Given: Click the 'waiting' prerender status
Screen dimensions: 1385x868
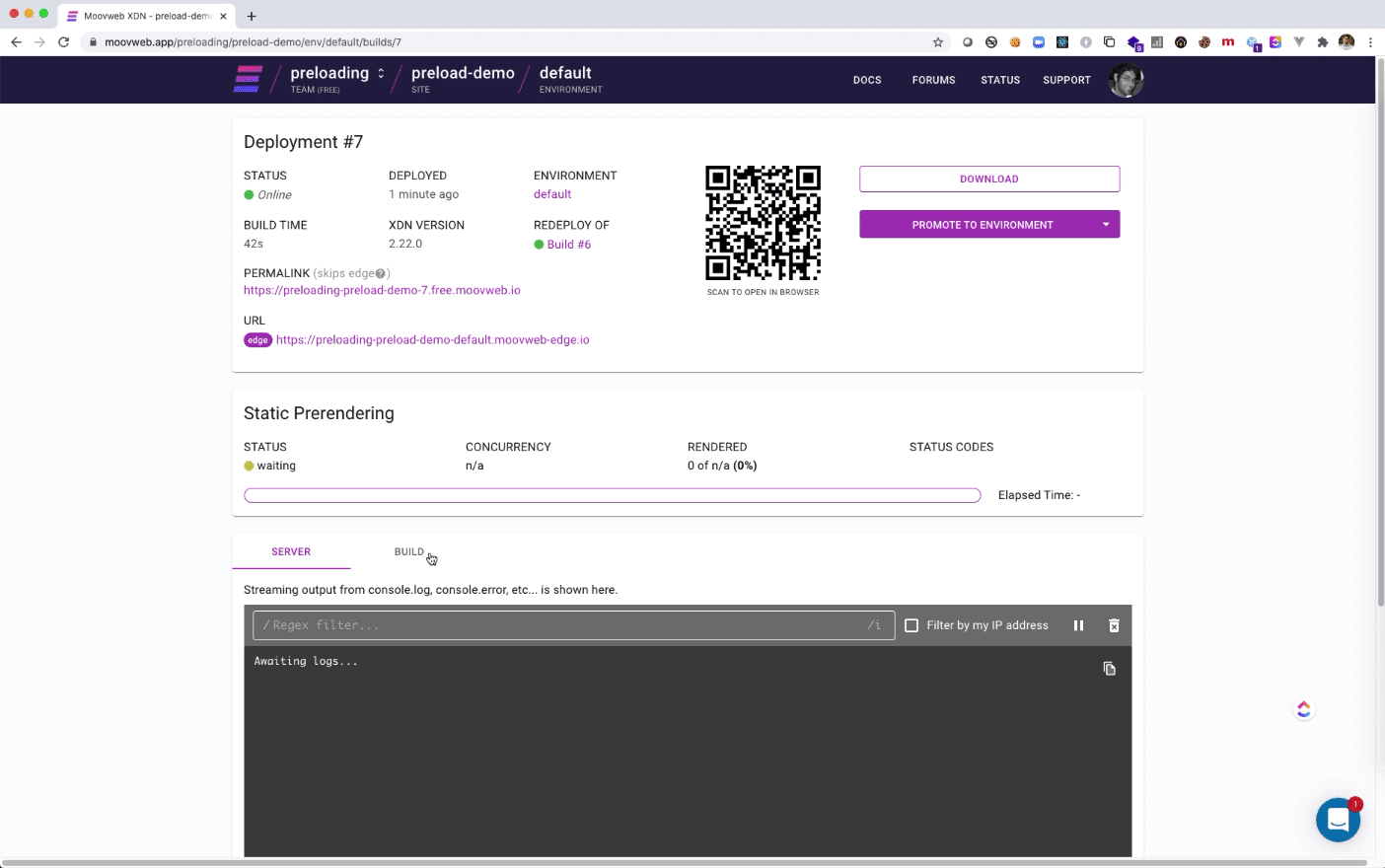Looking at the screenshot, I should click(276, 466).
